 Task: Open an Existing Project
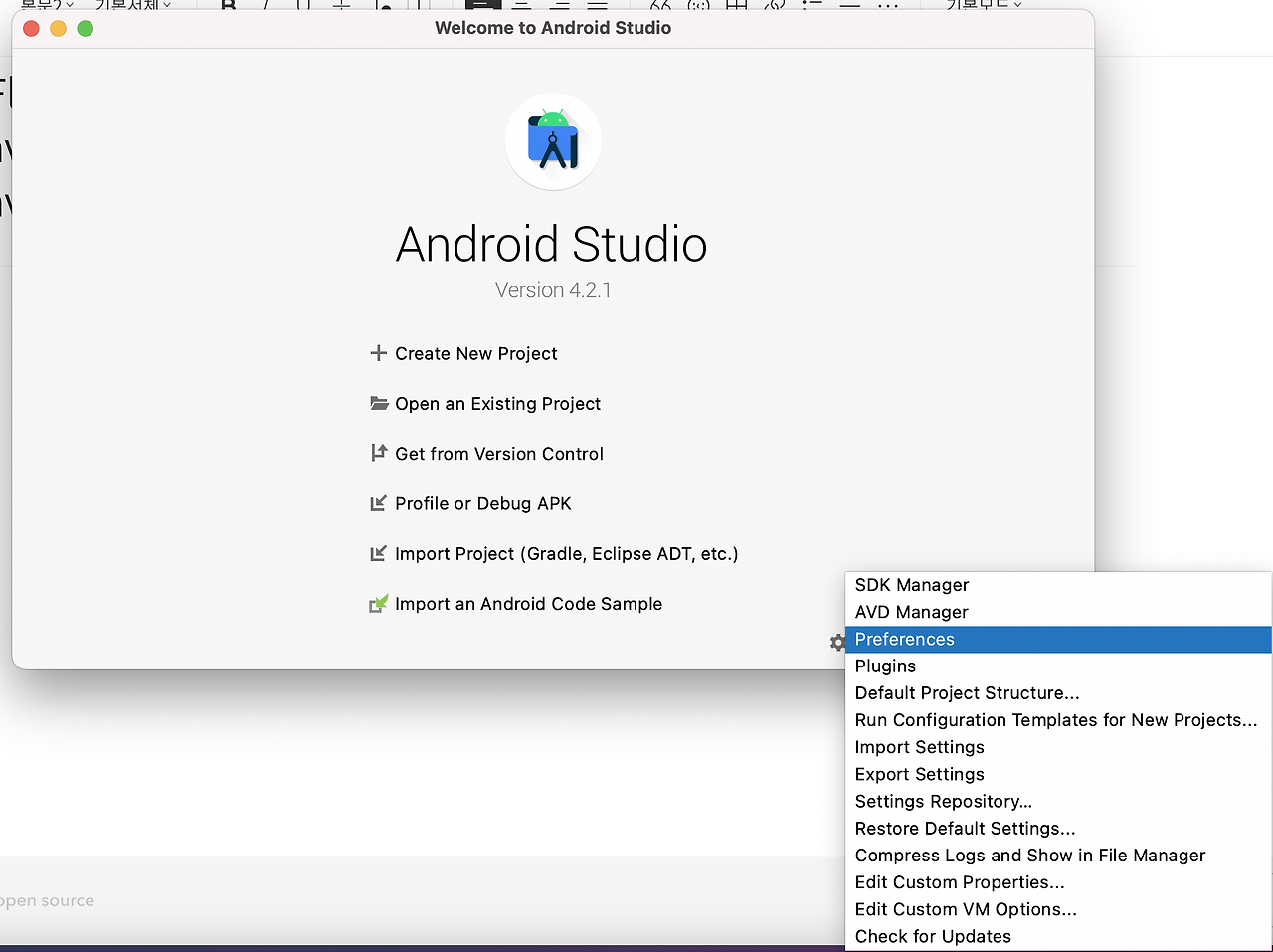[x=497, y=404]
